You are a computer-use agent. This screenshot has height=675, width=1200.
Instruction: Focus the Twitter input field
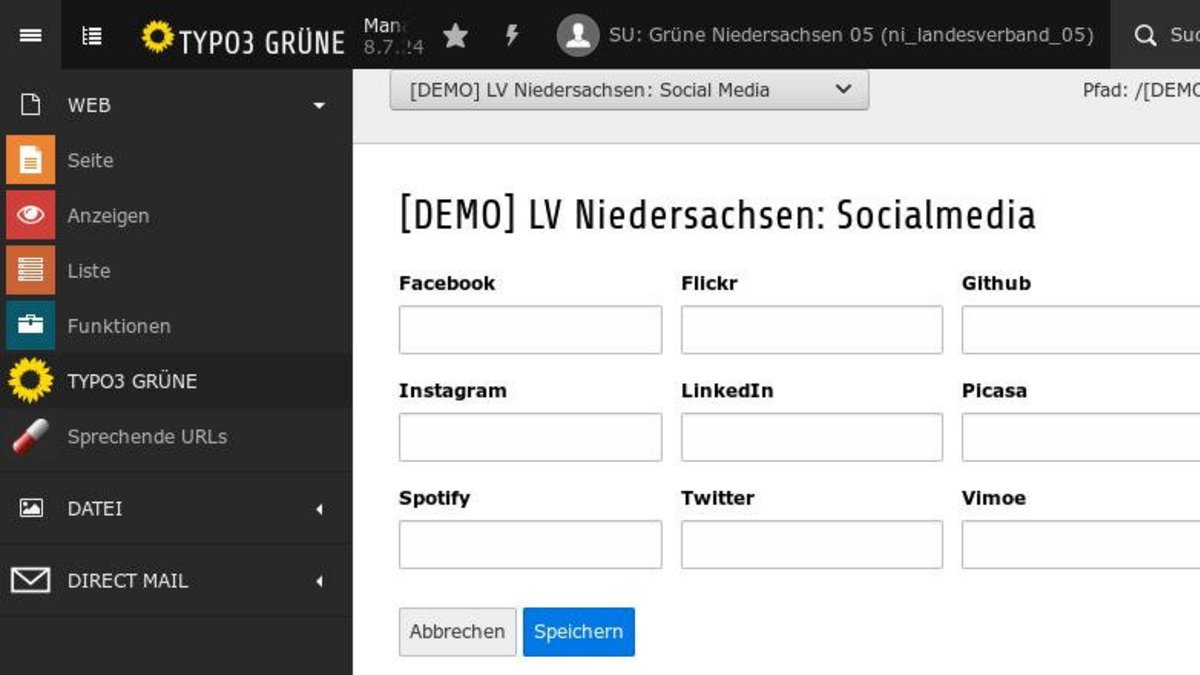click(x=812, y=544)
